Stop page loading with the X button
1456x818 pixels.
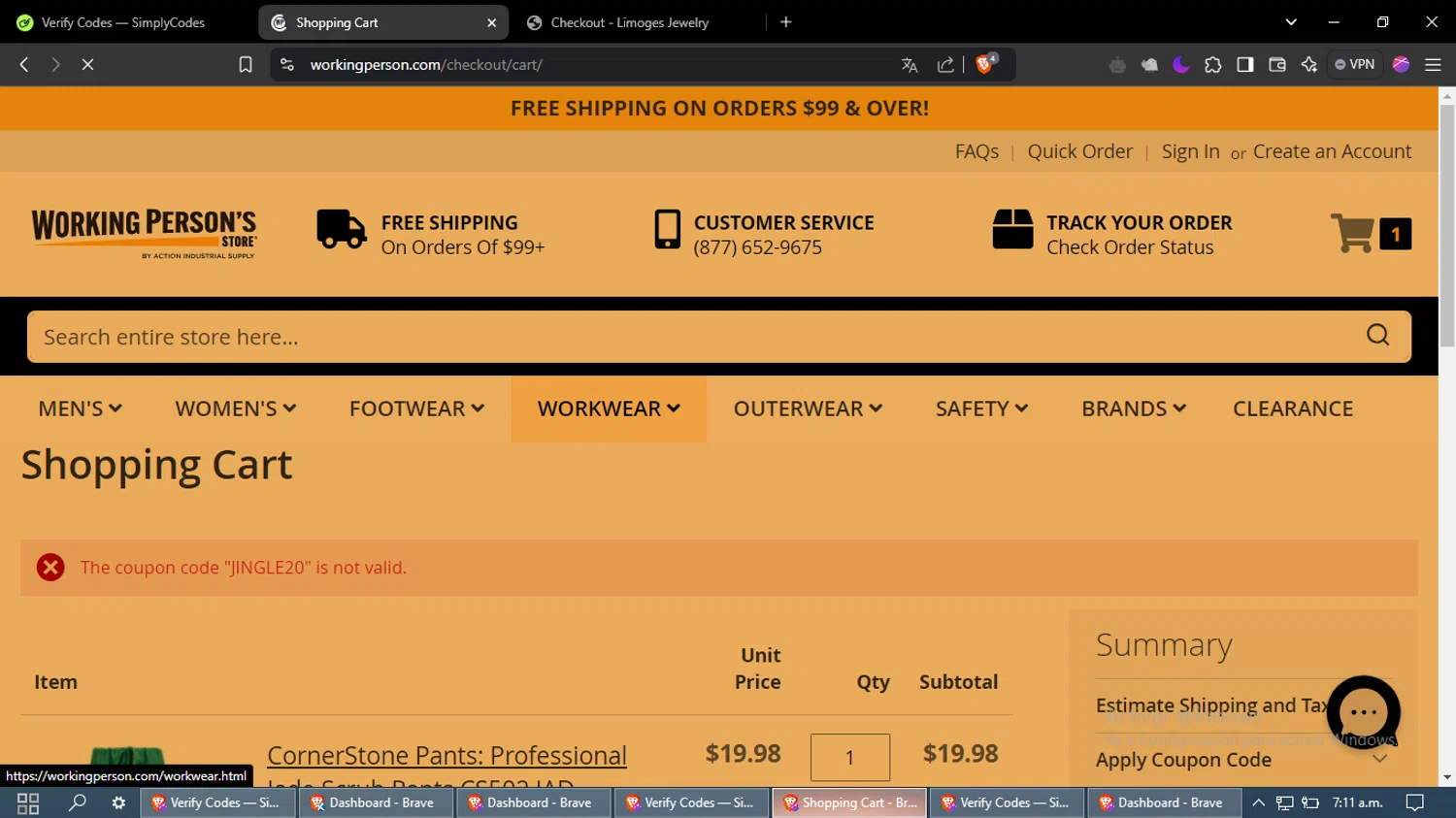87,64
